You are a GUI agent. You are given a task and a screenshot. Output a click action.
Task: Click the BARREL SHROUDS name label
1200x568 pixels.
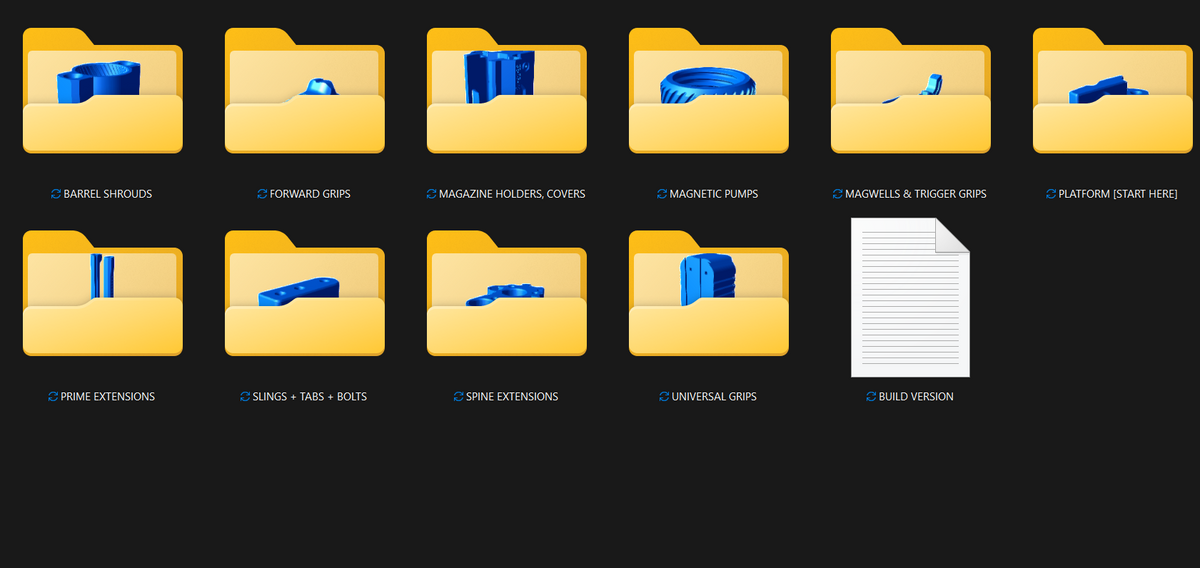click(x=108, y=194)
